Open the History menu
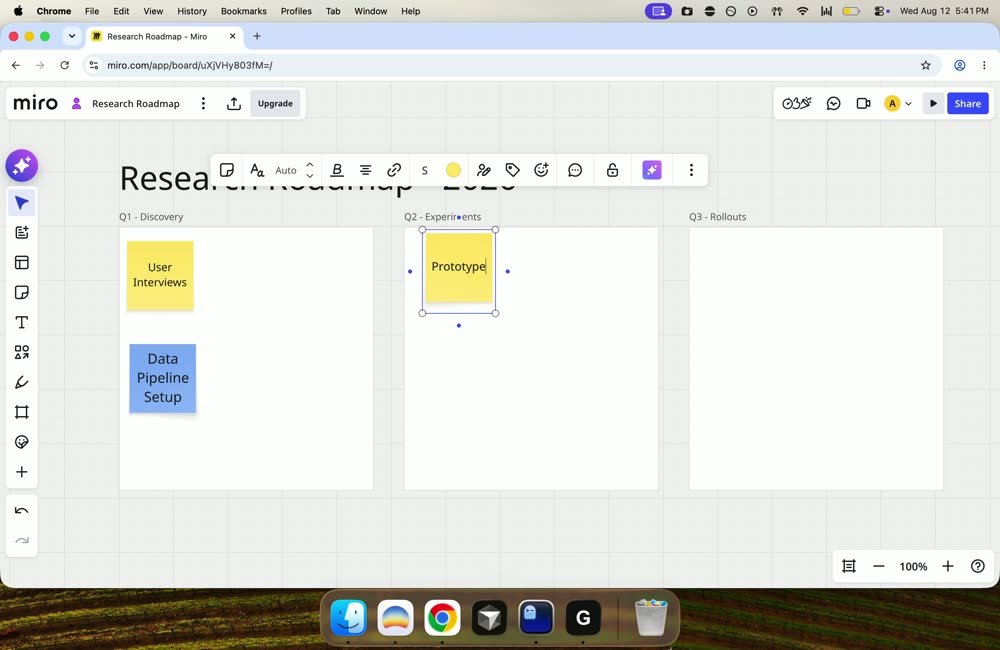1000x650 pixels. click(x=192, y=11)
